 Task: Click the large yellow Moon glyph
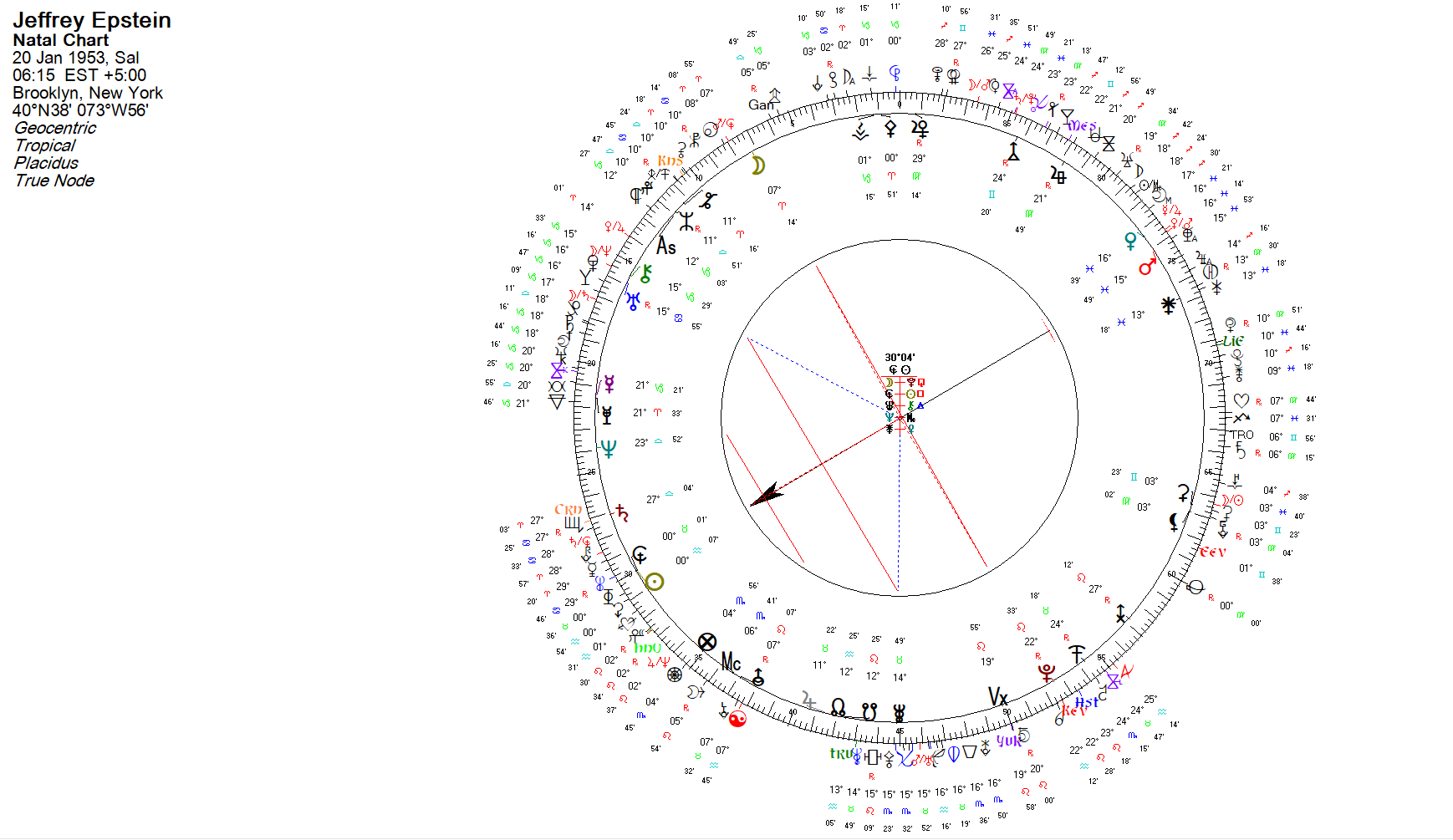pyautogui.click(x=757, y=165)
